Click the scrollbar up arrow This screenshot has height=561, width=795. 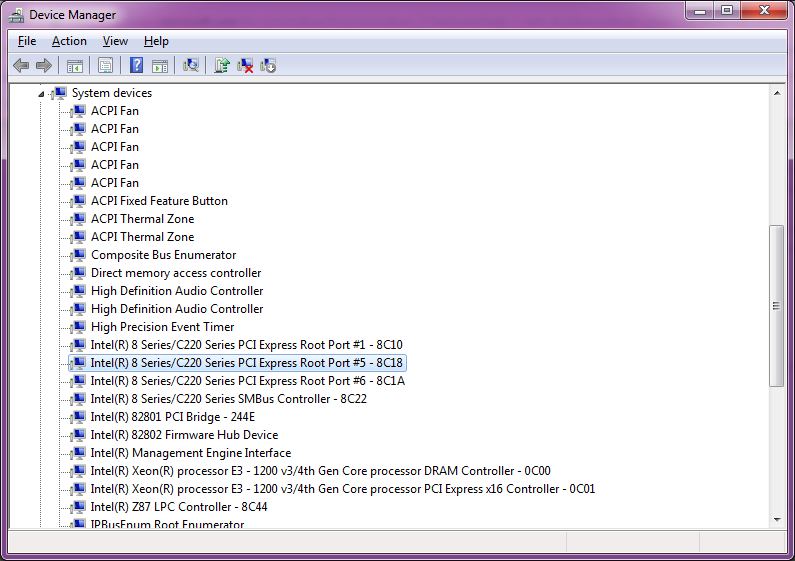tap(776, 92)
